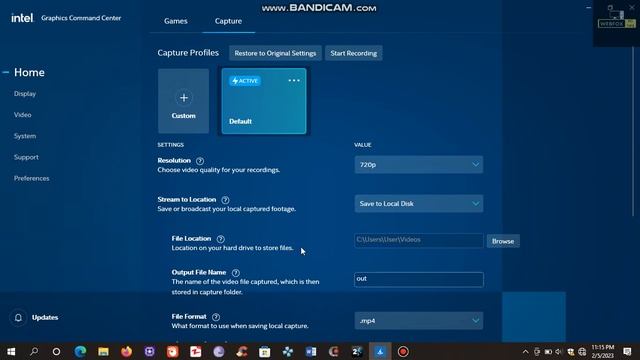Open volume control in system tray

pyautogui.click(x=559, y=352)
